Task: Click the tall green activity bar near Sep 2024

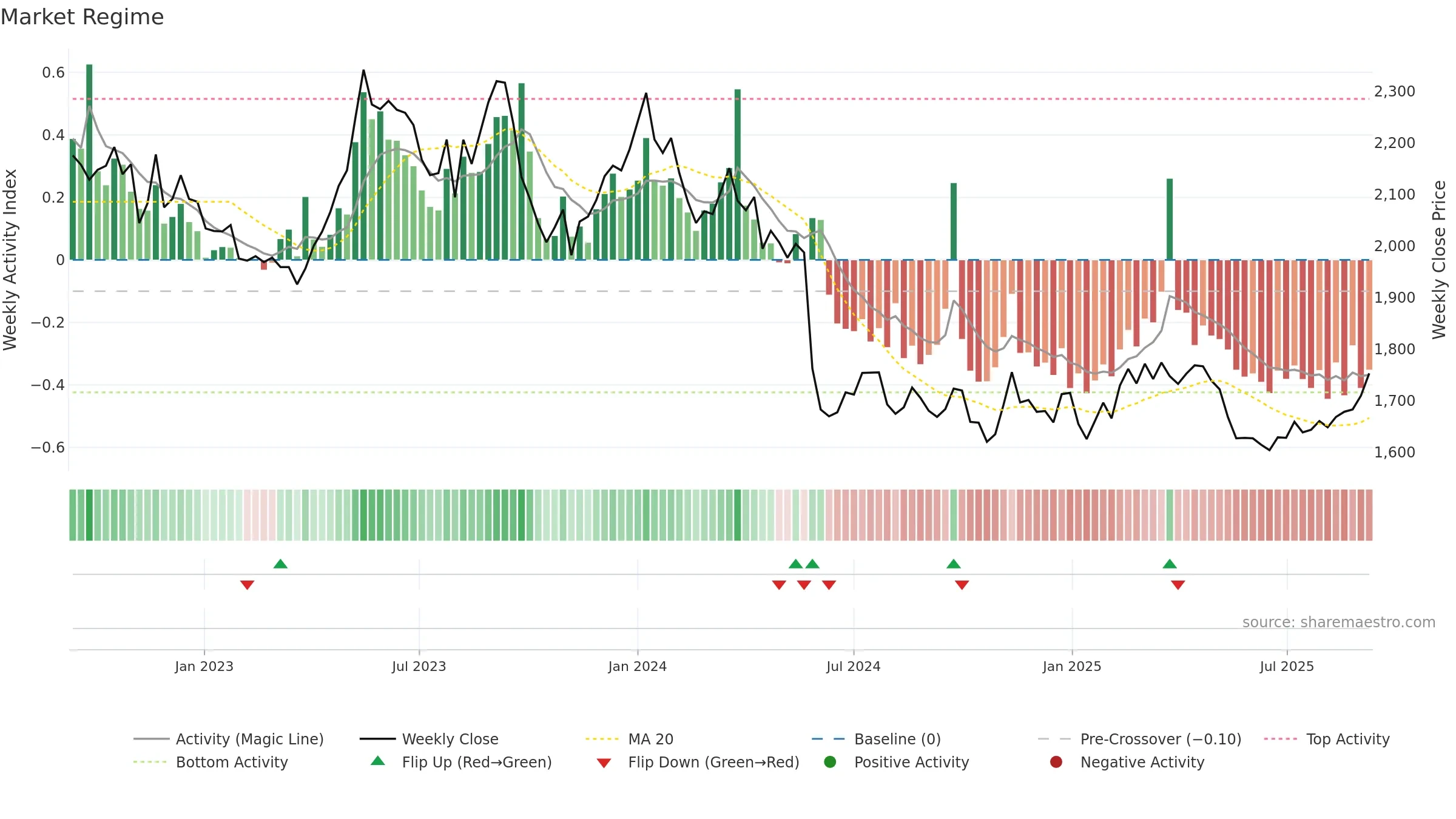Action: (954, 221)
